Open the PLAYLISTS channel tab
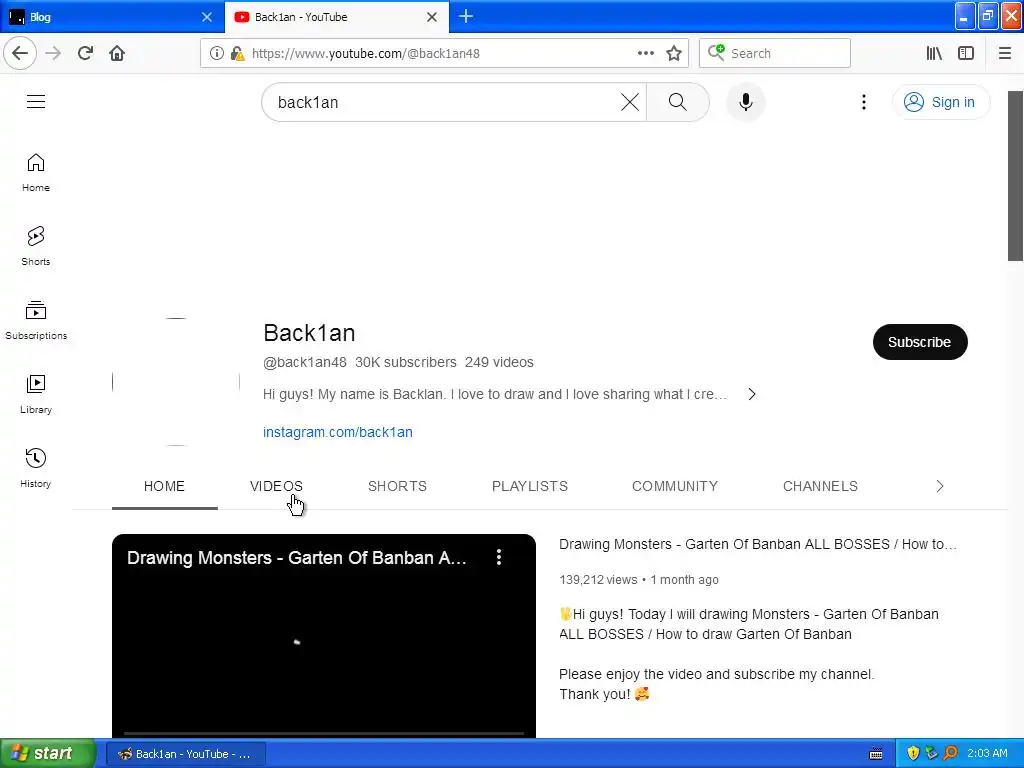The height and width of the screenshot is (768, 1024). coord(530,487)
